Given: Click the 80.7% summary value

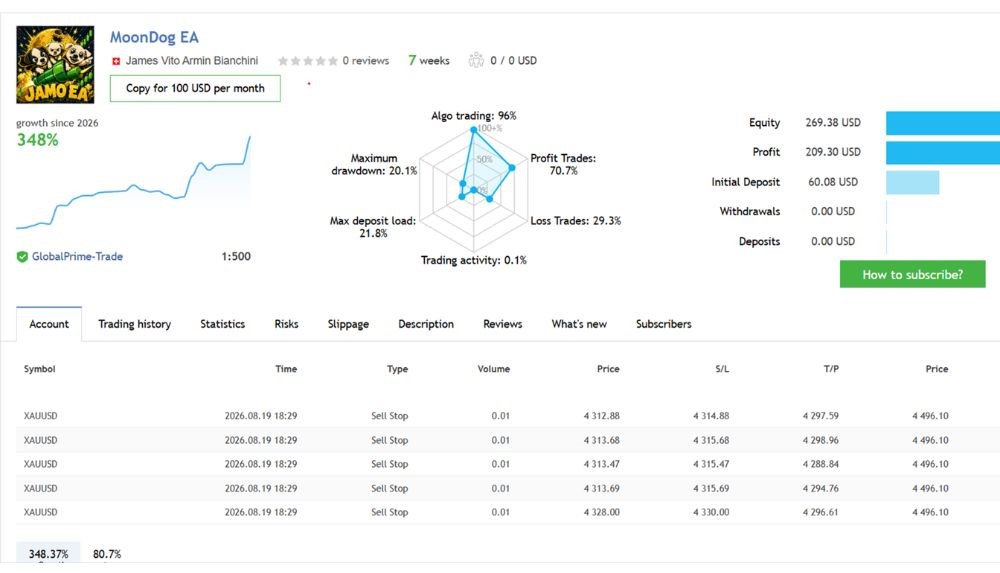Looking at the screenshot, I should (107, 554).
